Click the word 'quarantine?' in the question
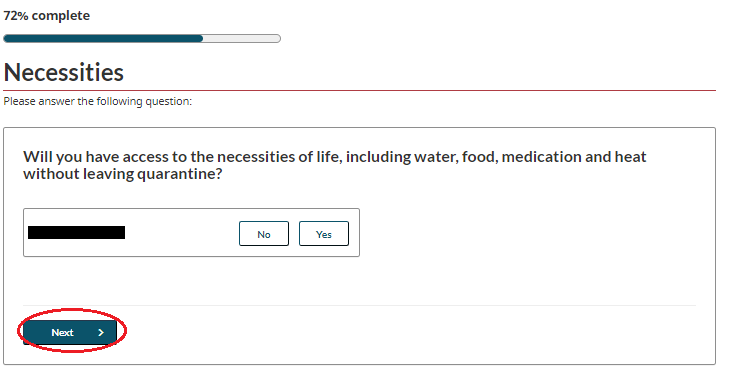This screenshot has height=373, width=734. point(179,174)
